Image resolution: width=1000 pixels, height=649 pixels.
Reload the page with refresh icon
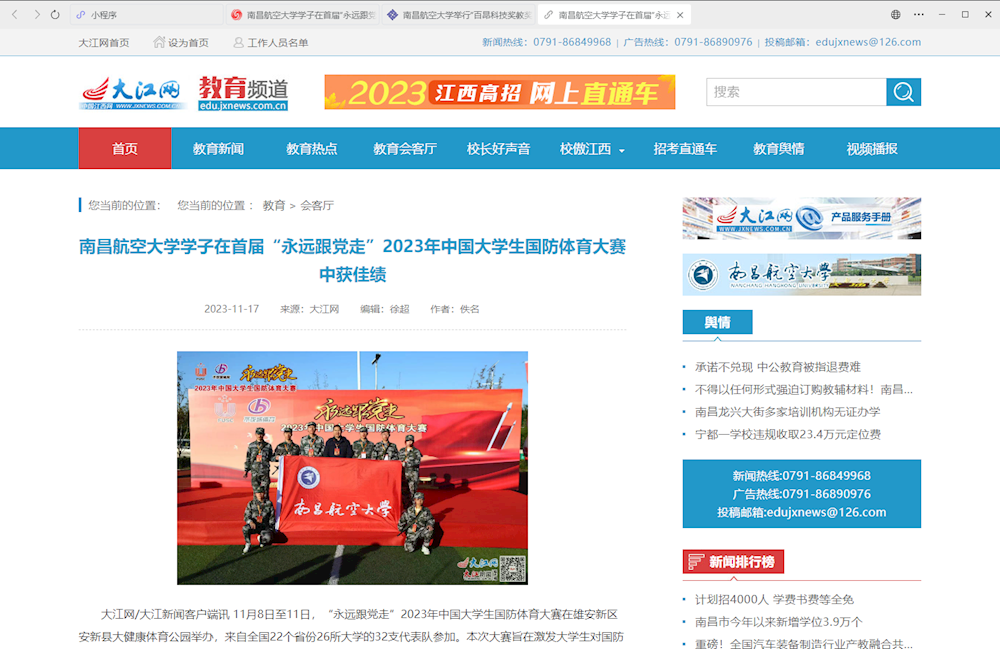coord(55,15)
